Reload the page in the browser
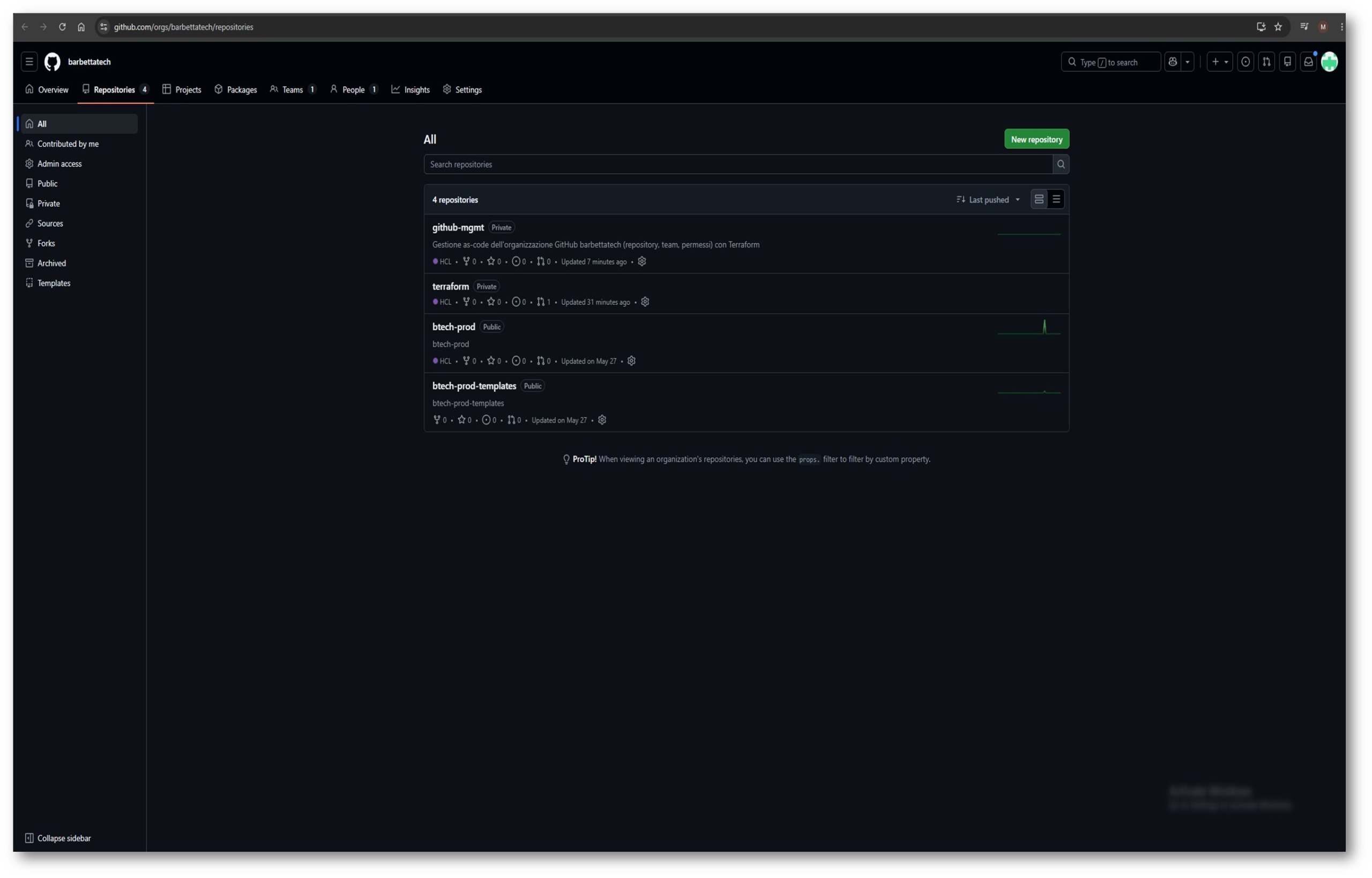This screenshot has width=1372, height=878. tap(62, 27)
